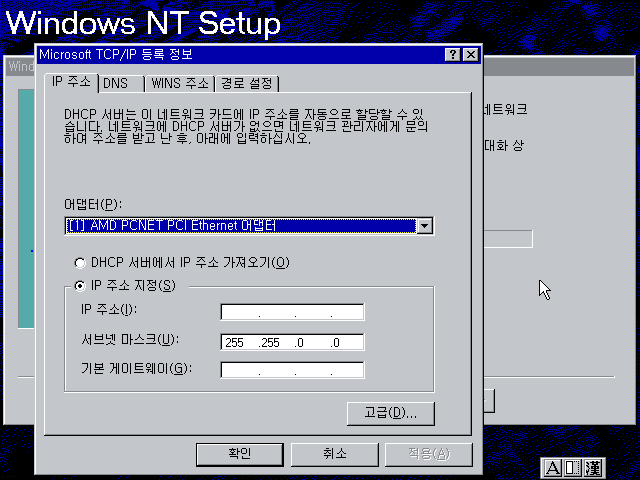Cancel with the 취소 button
Viewport: 640px width, 480px height.
(x=334, y=454)
